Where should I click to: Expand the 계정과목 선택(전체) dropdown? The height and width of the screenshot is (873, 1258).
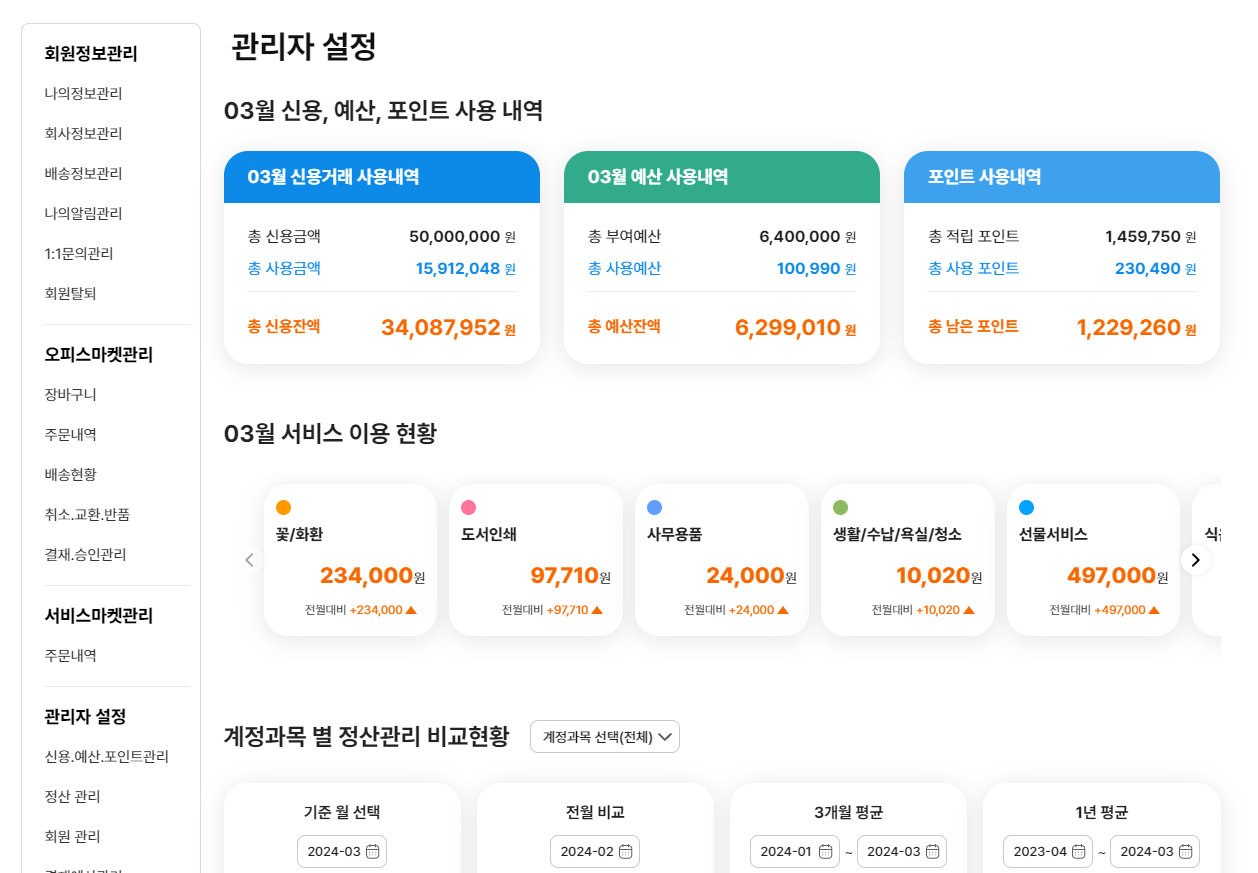[605, 737]
